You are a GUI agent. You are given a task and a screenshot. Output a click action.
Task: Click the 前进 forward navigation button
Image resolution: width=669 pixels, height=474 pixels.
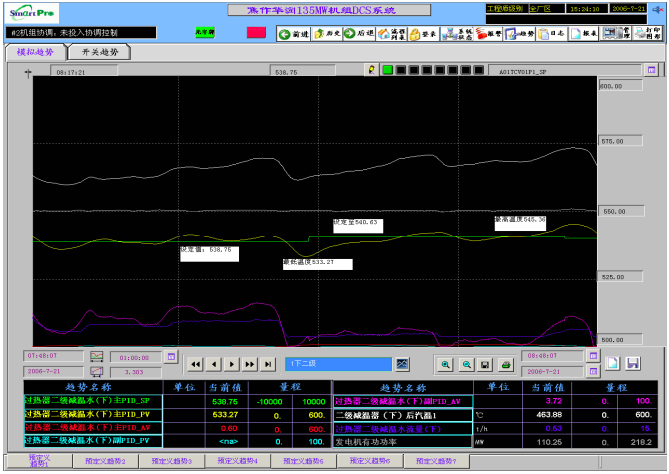click(292, 33)
